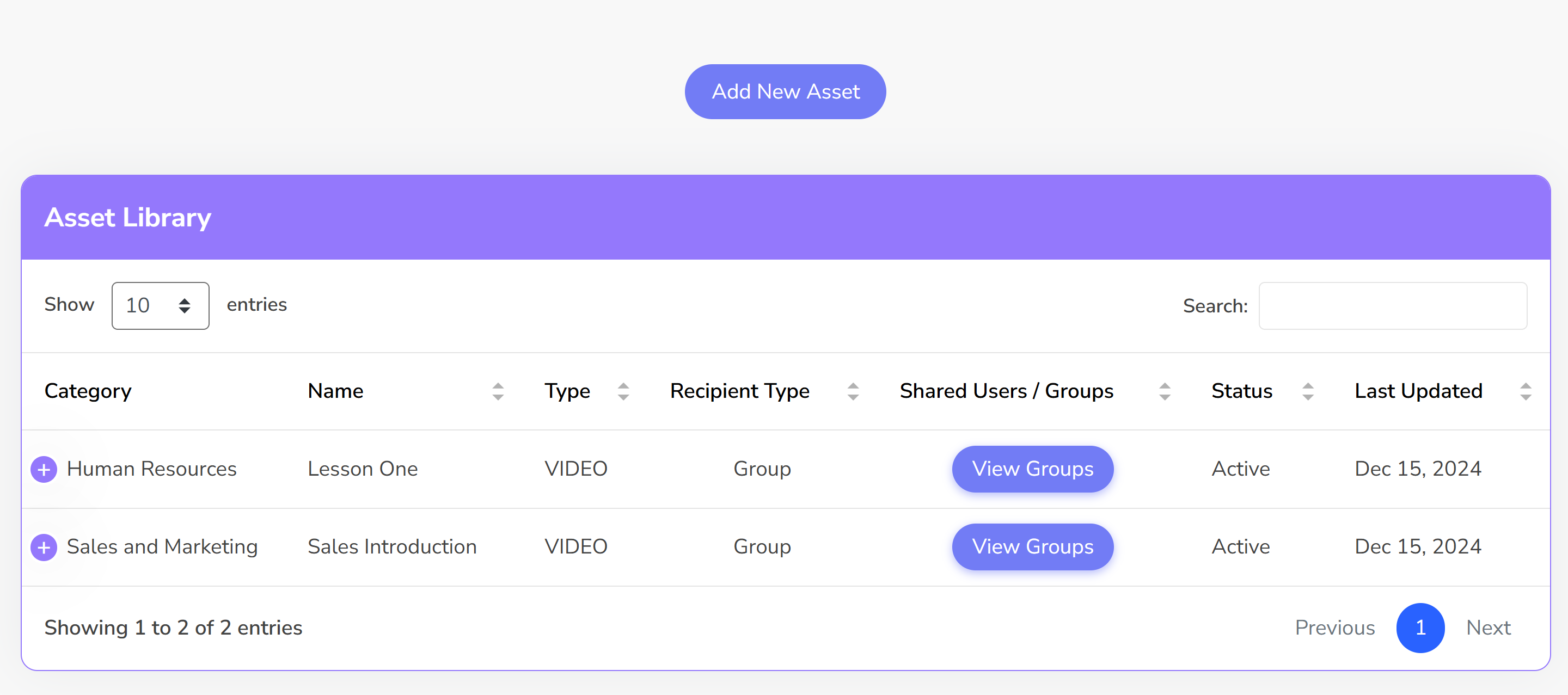Click the Status column header text

pyautogui.click(x=1241, y=391)
